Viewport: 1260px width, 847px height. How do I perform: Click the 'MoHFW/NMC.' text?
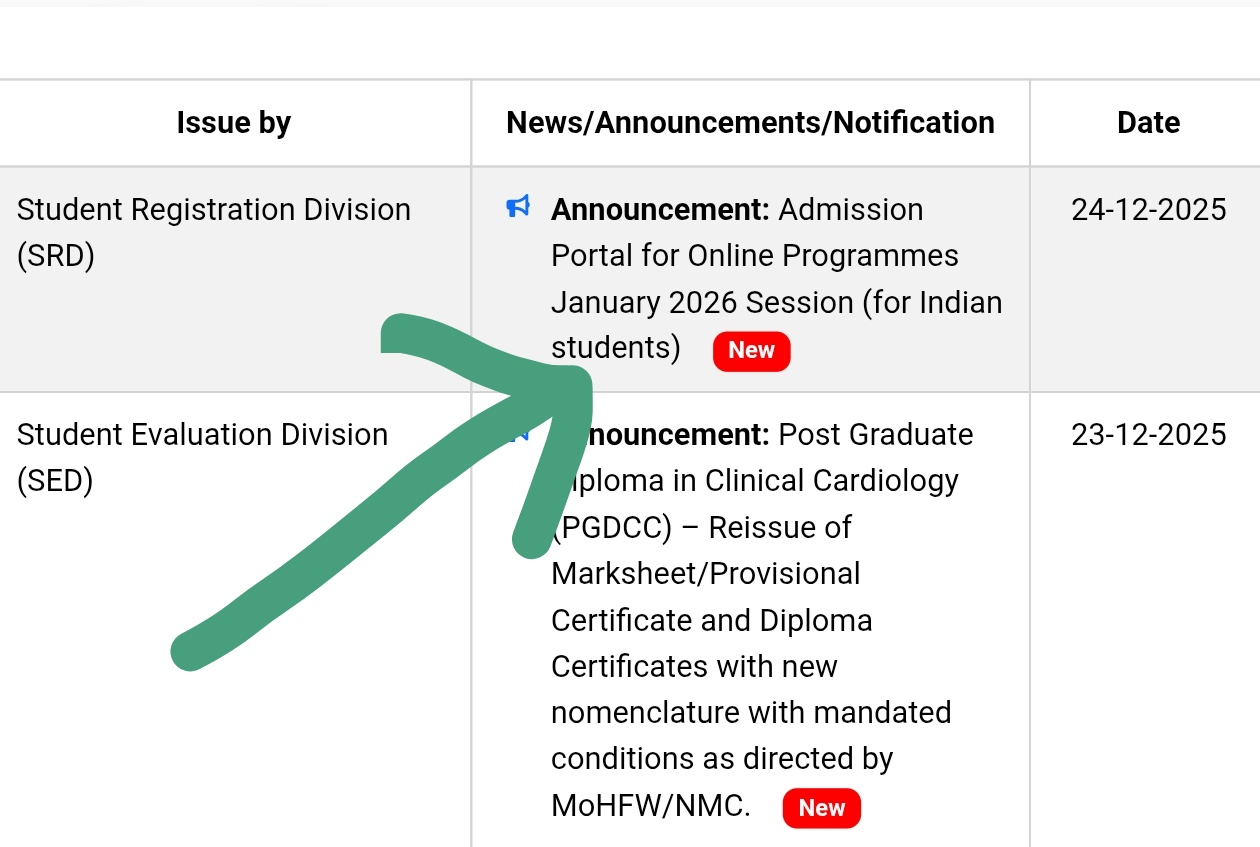[x=650, y=806]
